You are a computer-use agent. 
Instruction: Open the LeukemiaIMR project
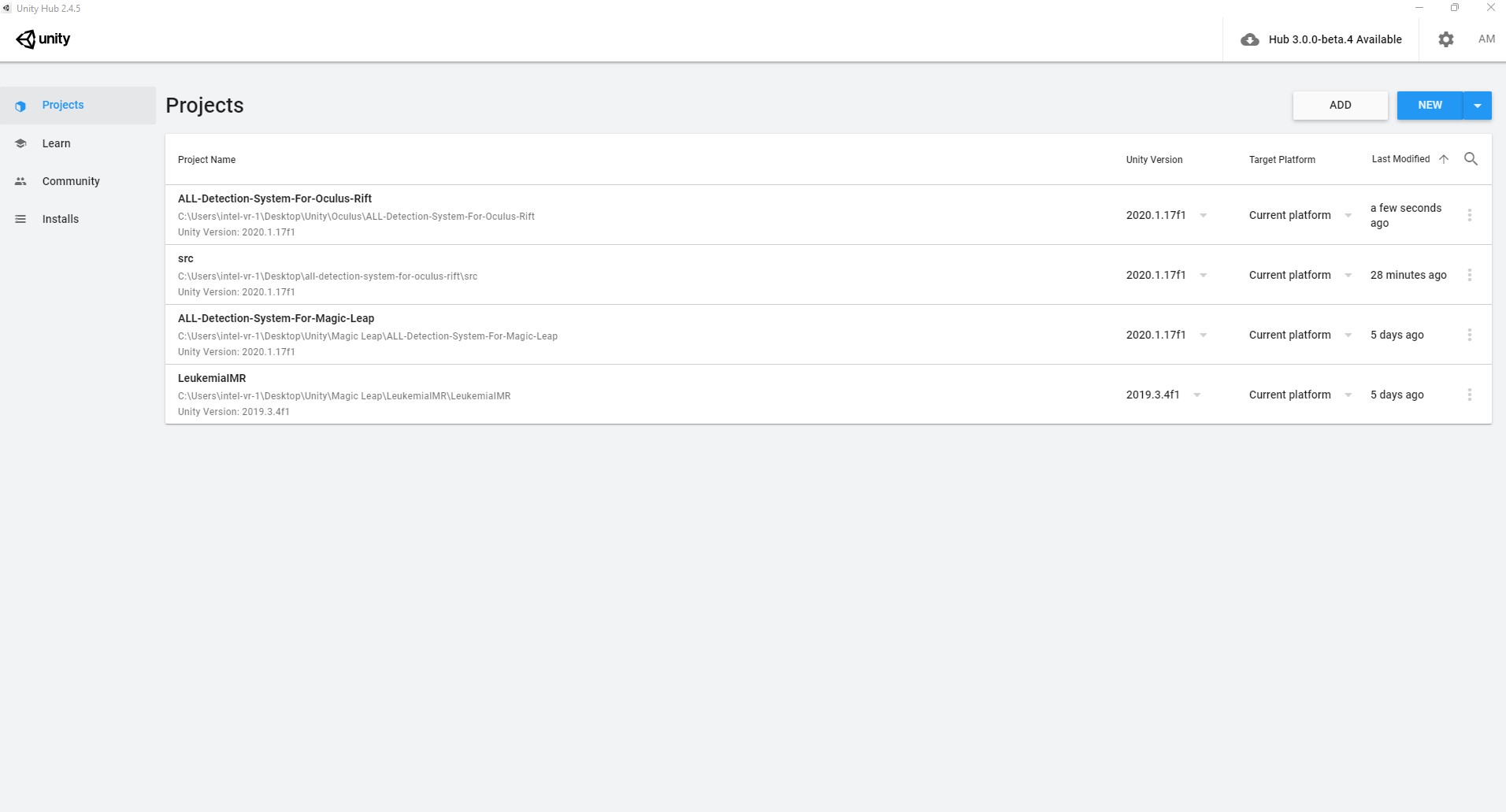point(828,395)
